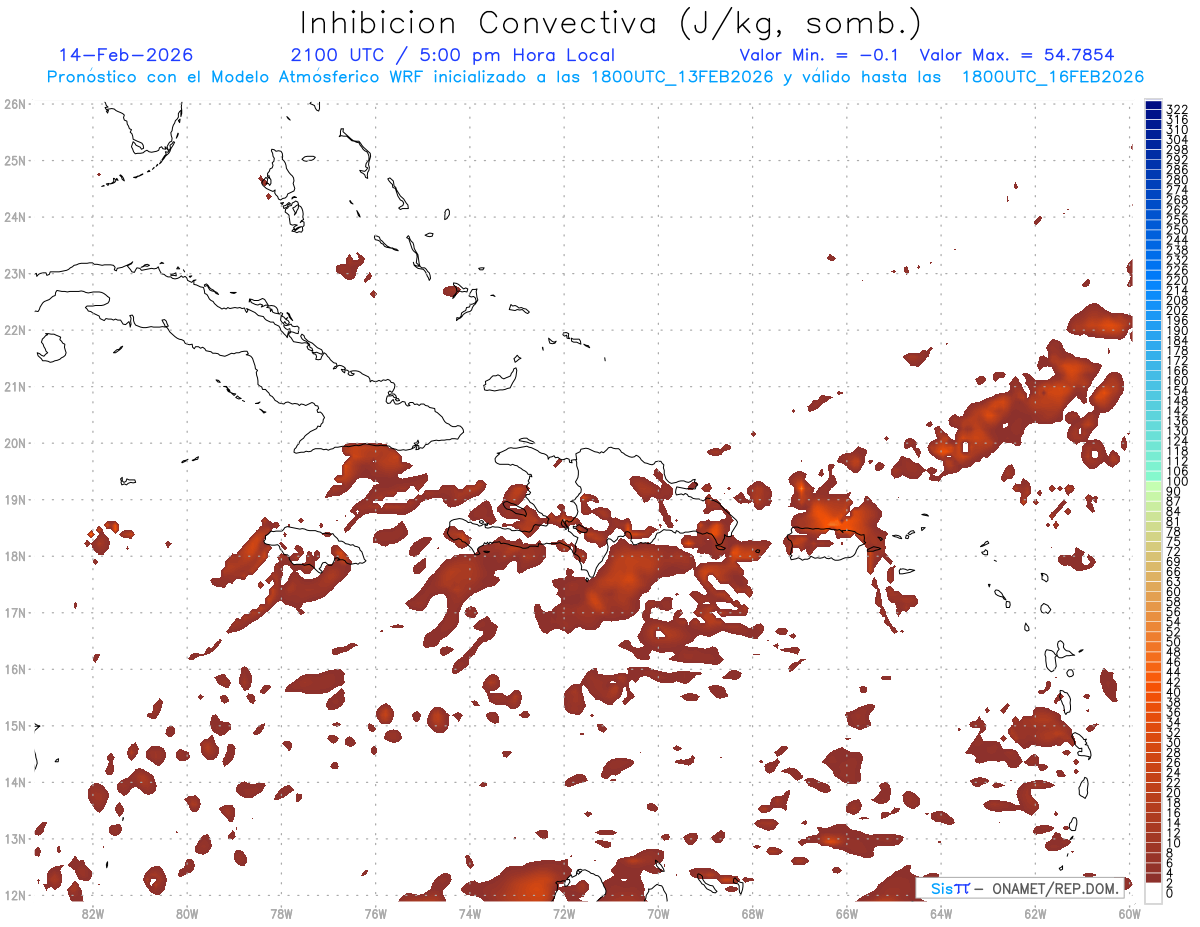Image resolution: width=1200 pixels, height=927 pixels.
Task: Click the title 'Inhibicion Convectiva (J/kg, somb.)'
Action: point(611,23)
